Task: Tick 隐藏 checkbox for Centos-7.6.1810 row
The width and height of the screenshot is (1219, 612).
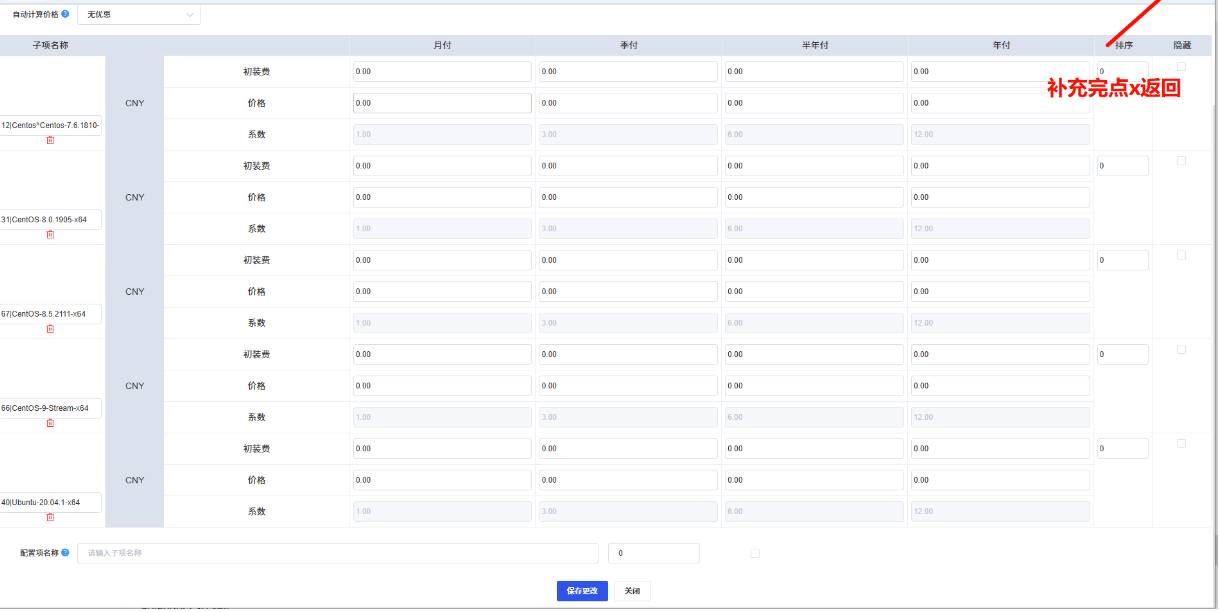Action: point(1181,67)
